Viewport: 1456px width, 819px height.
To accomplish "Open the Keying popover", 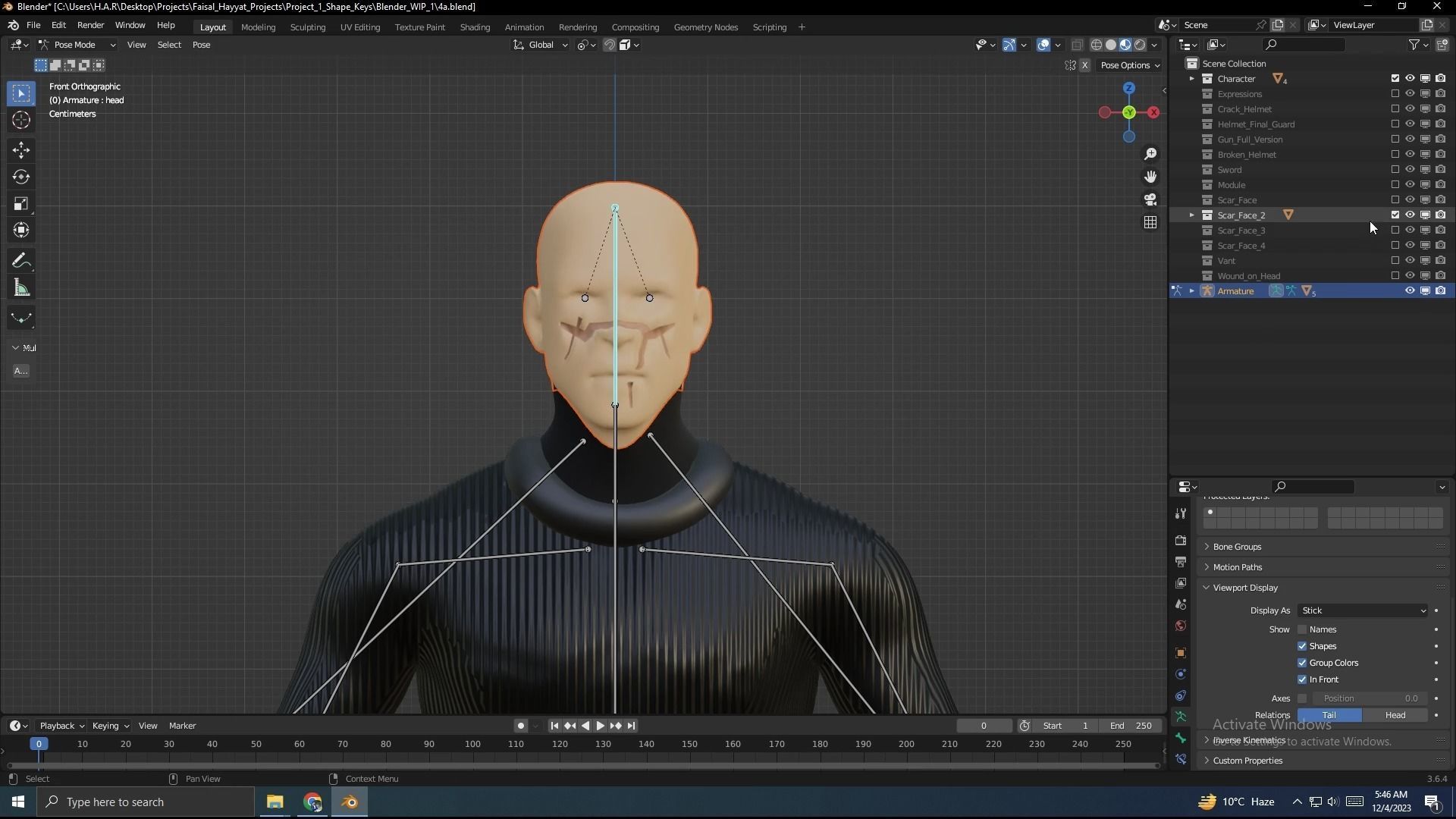I will [x=110, y=726].
